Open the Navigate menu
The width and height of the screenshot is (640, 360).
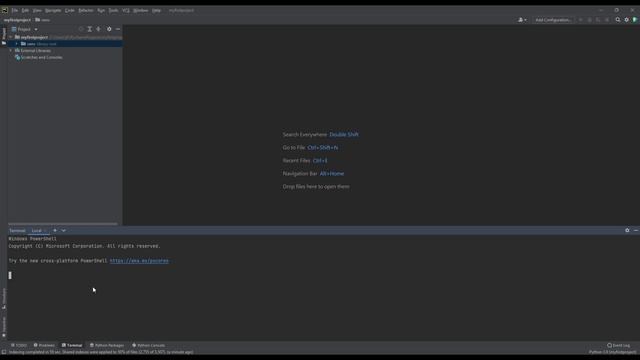[53, 10]
